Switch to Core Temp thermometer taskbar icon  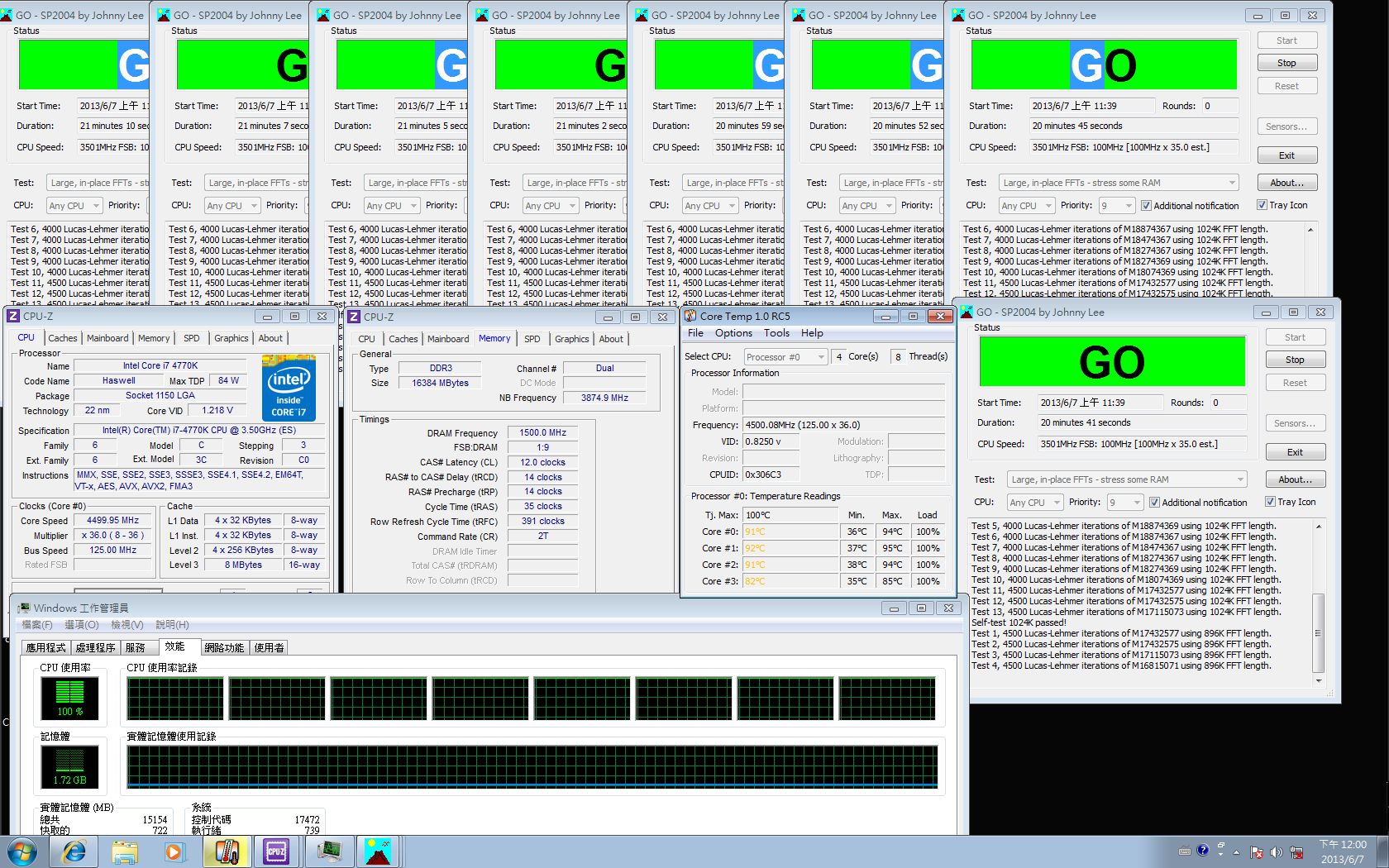point(227,851)
